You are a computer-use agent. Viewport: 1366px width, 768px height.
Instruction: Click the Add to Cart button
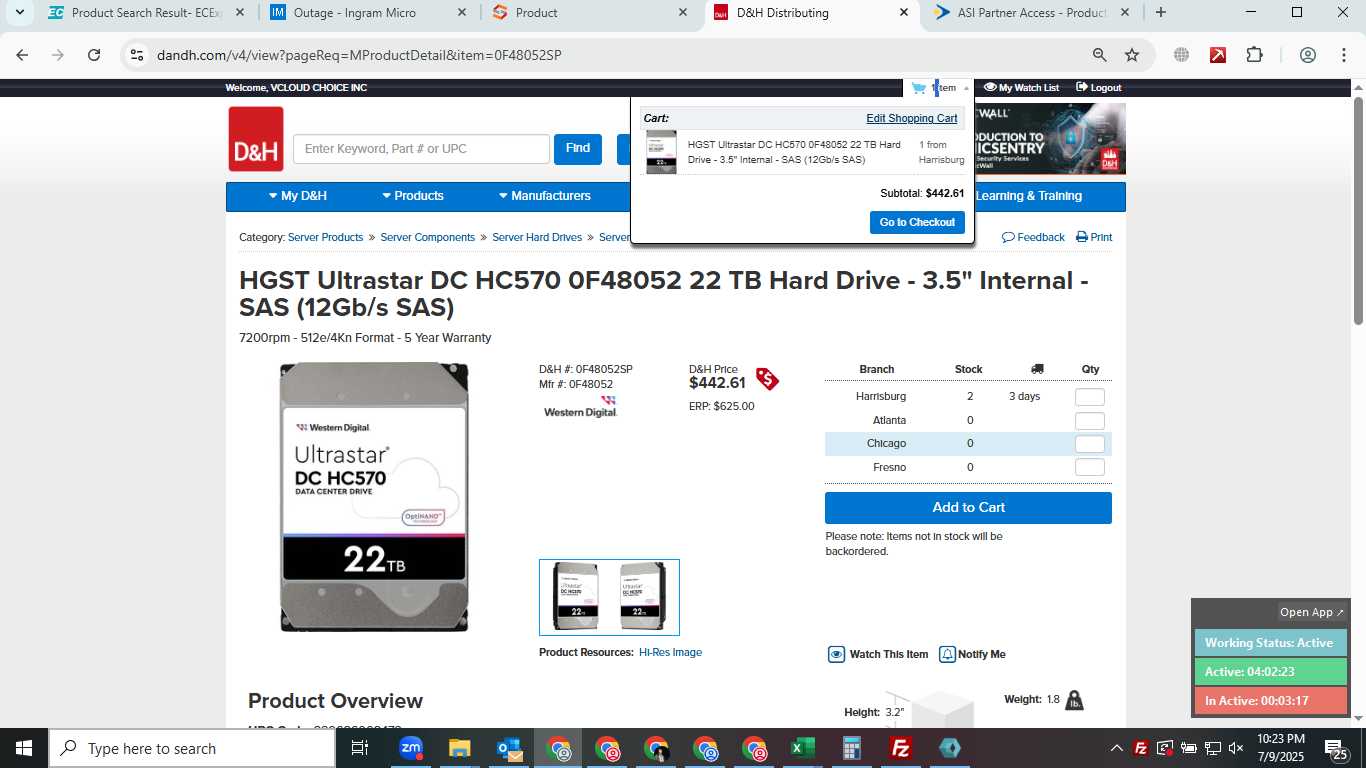(x=968, y=507)
